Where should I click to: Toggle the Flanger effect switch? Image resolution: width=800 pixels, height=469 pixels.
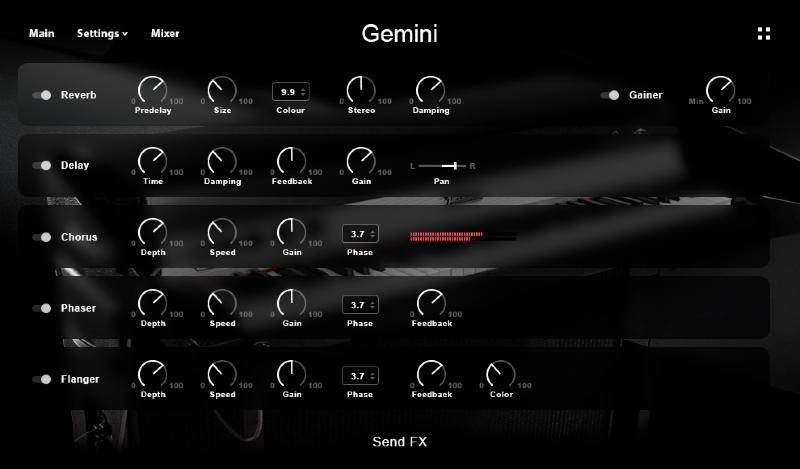click(x=42, y=379)
